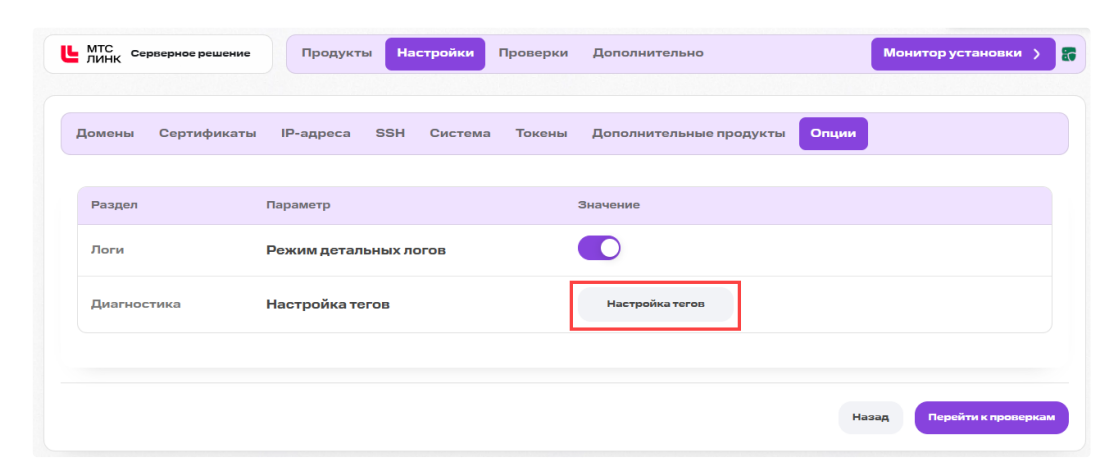
Task: Click the green icon beside Монитор установки
Action: [1068, 54]
